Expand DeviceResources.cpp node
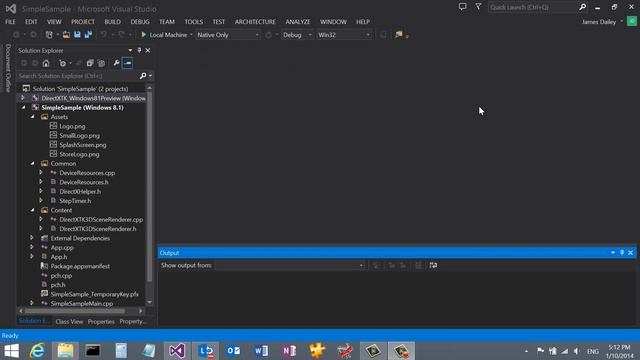 pos(41,173)
